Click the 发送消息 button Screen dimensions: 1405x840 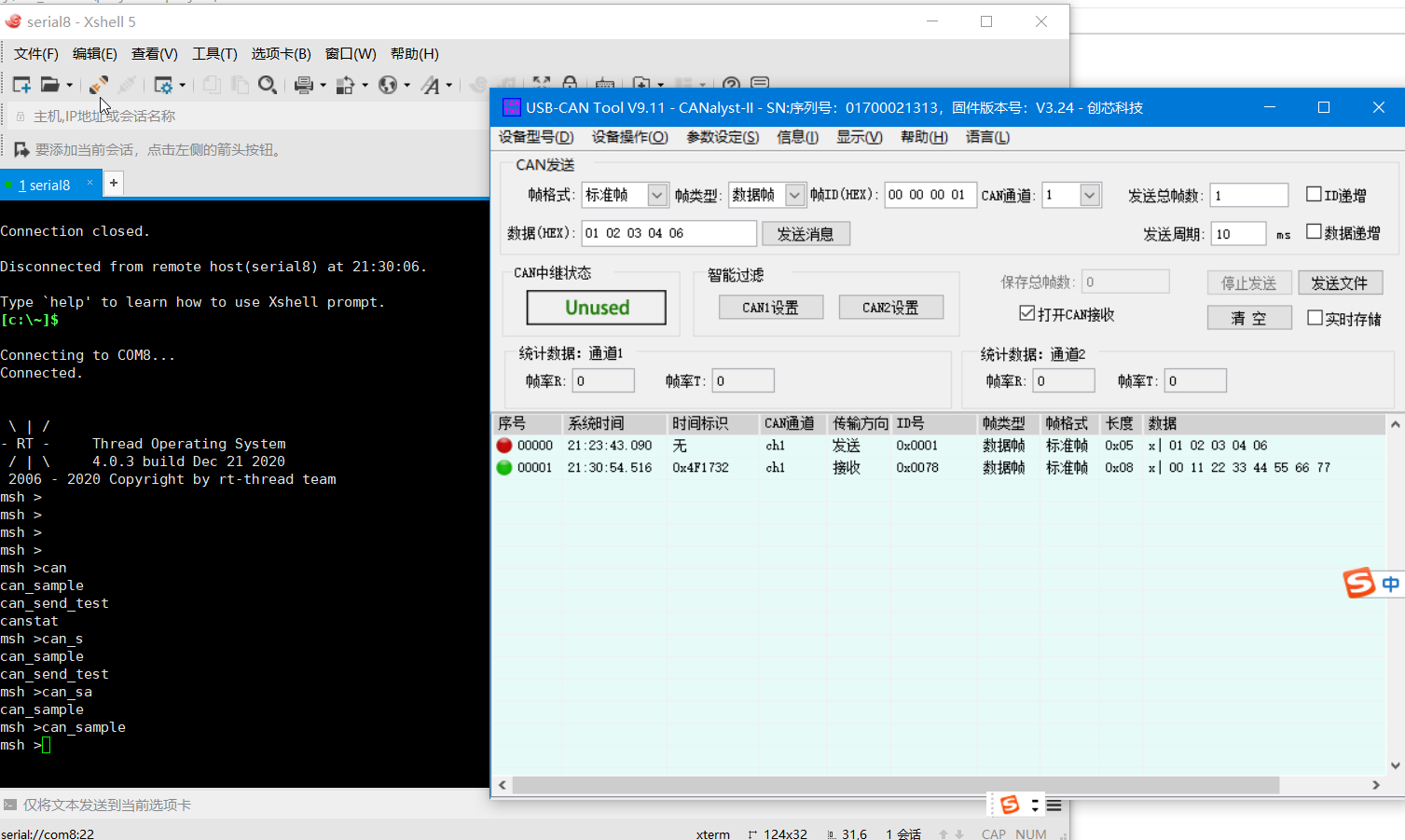806,234
